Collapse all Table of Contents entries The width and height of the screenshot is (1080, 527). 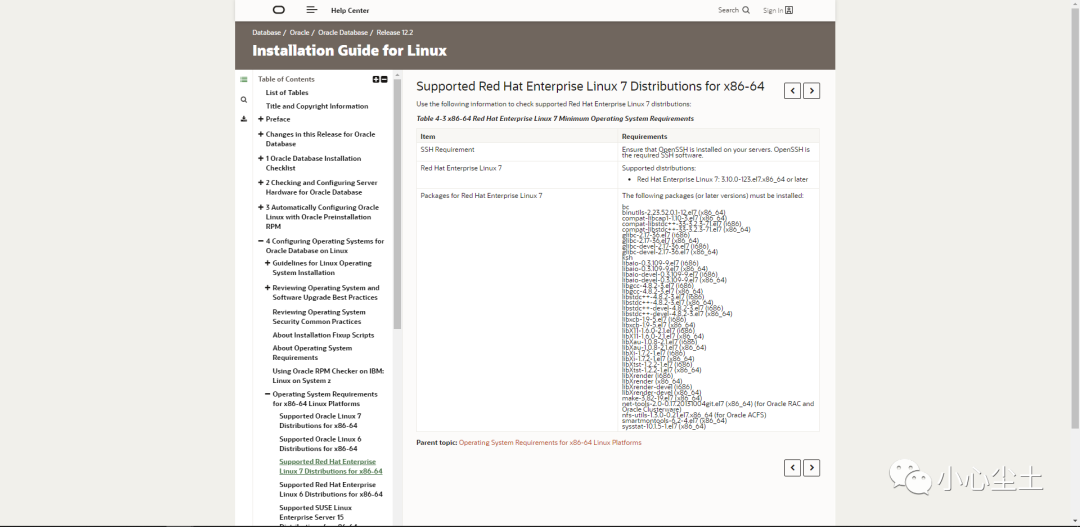[384, 79]
